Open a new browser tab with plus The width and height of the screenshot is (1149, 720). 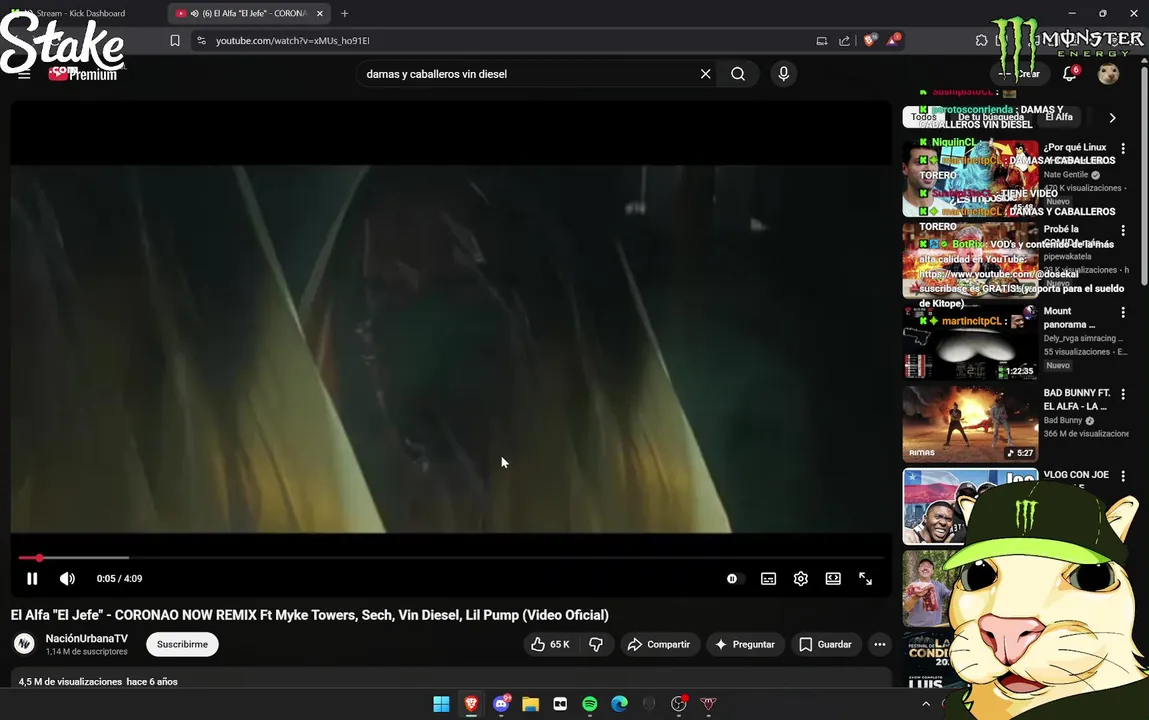coord(344,13)
